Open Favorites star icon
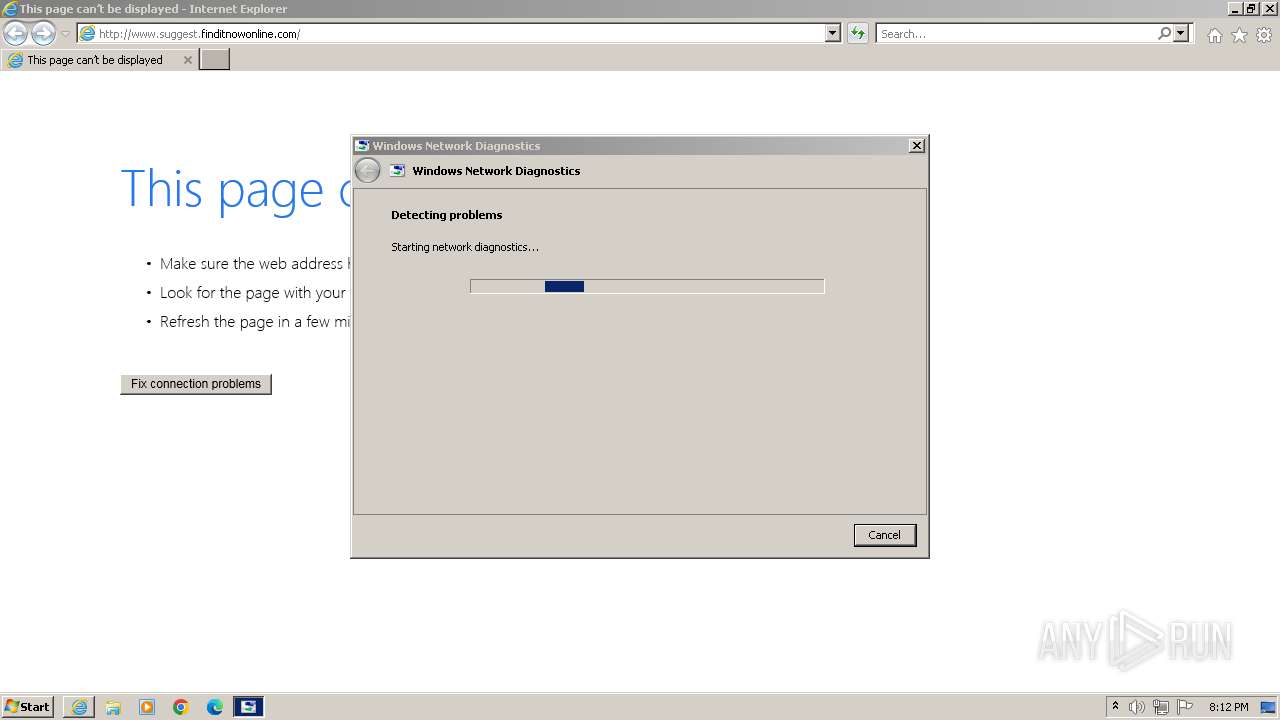The image size is (1280, 720). point(1239,35)
